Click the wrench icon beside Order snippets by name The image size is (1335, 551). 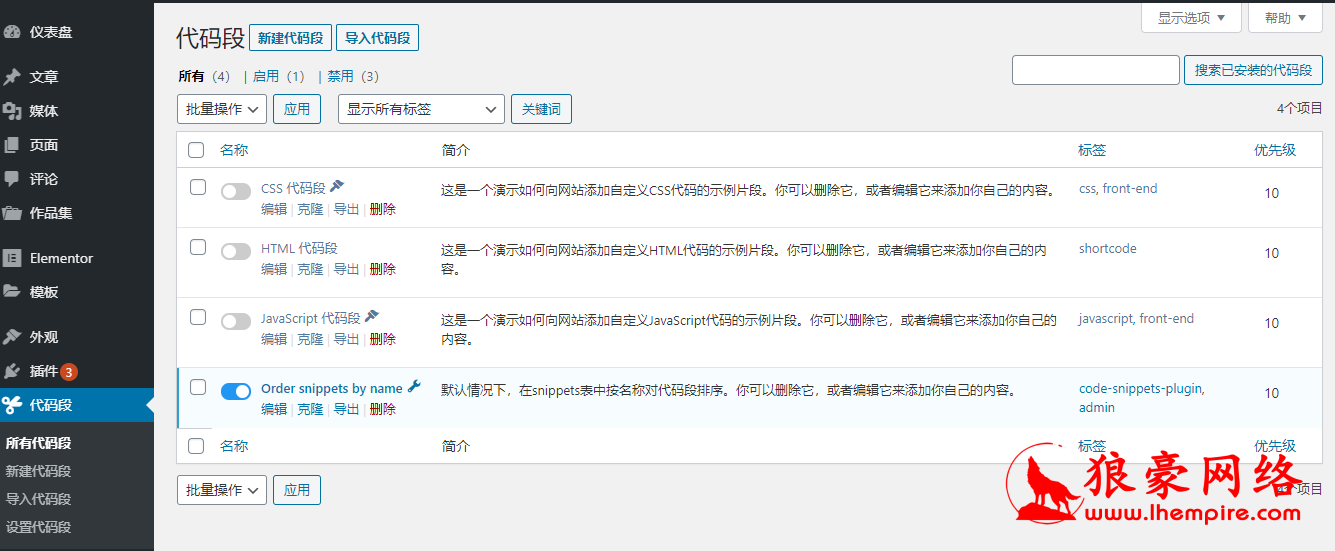pyautogui.click(x=414, y=387)
